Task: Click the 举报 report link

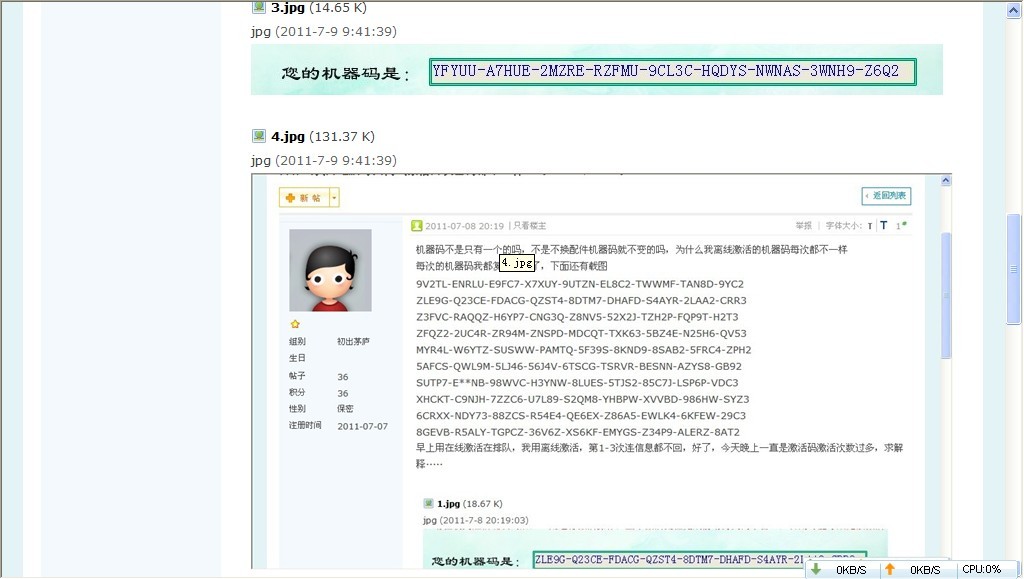Action: [x=803, y=226]
